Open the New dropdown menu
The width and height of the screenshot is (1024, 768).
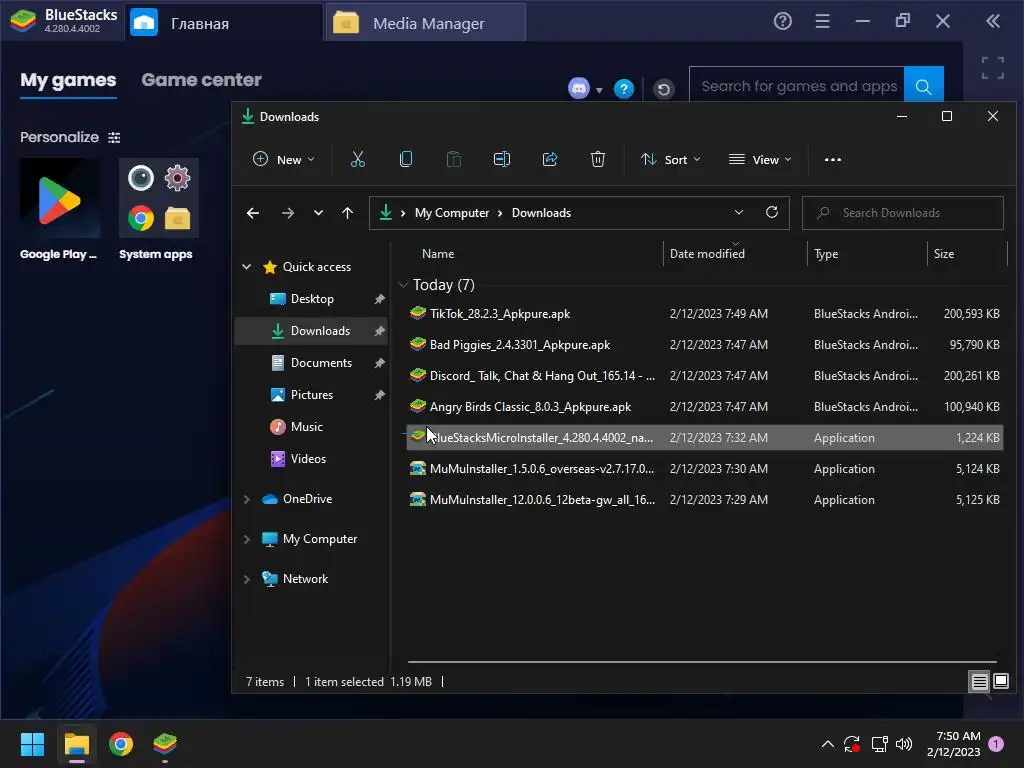click(283, 159)
